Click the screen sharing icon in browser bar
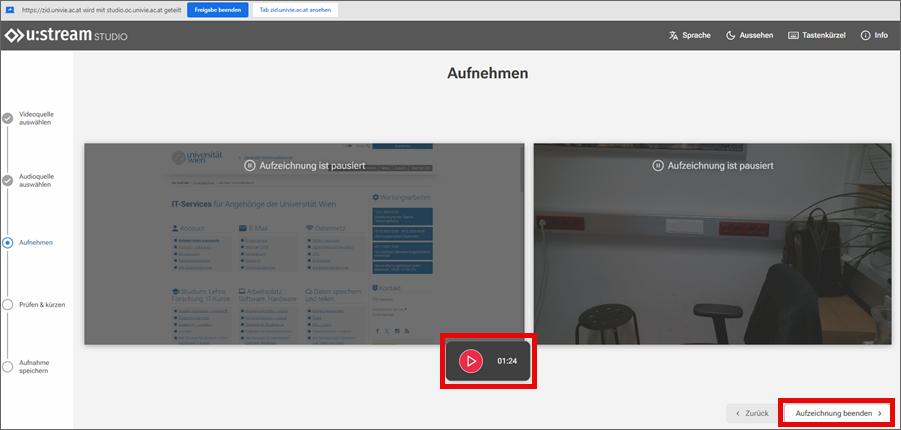Viewport: 901px width, 430px height. tap(9, 9)
